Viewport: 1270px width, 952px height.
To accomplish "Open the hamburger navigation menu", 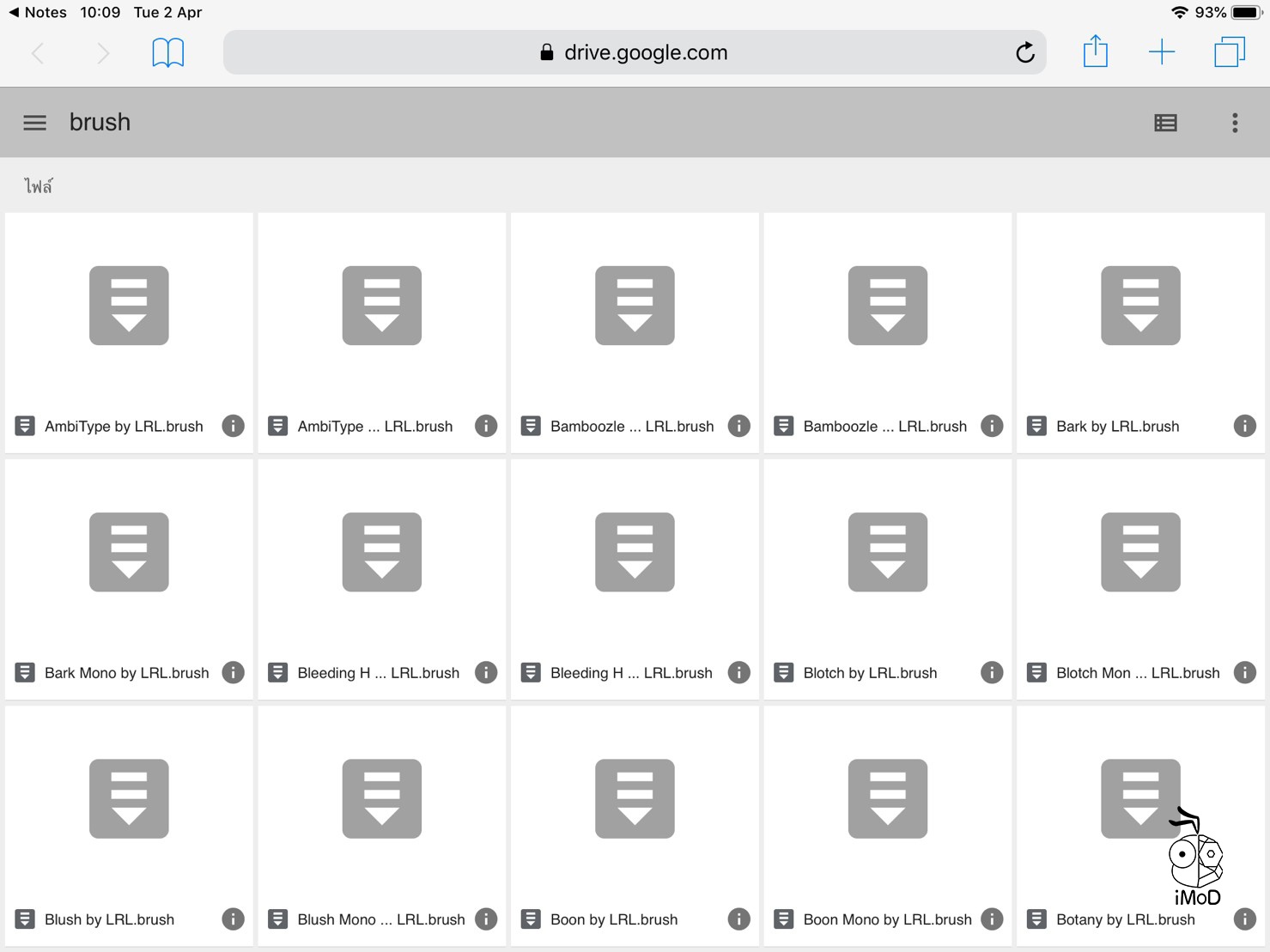I will point(34,123).
